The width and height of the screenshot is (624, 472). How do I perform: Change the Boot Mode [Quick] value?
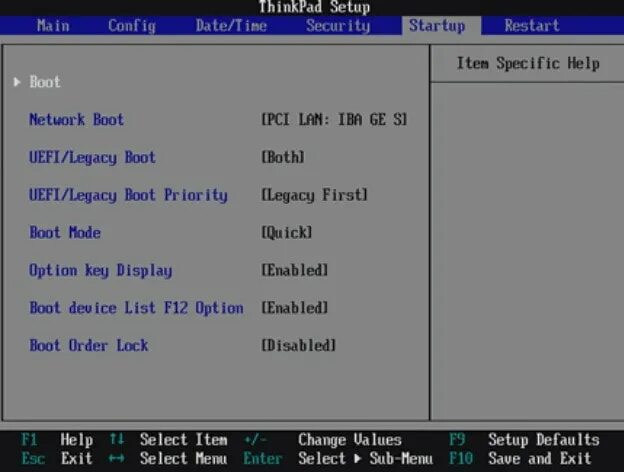click(x=287, y=232)
